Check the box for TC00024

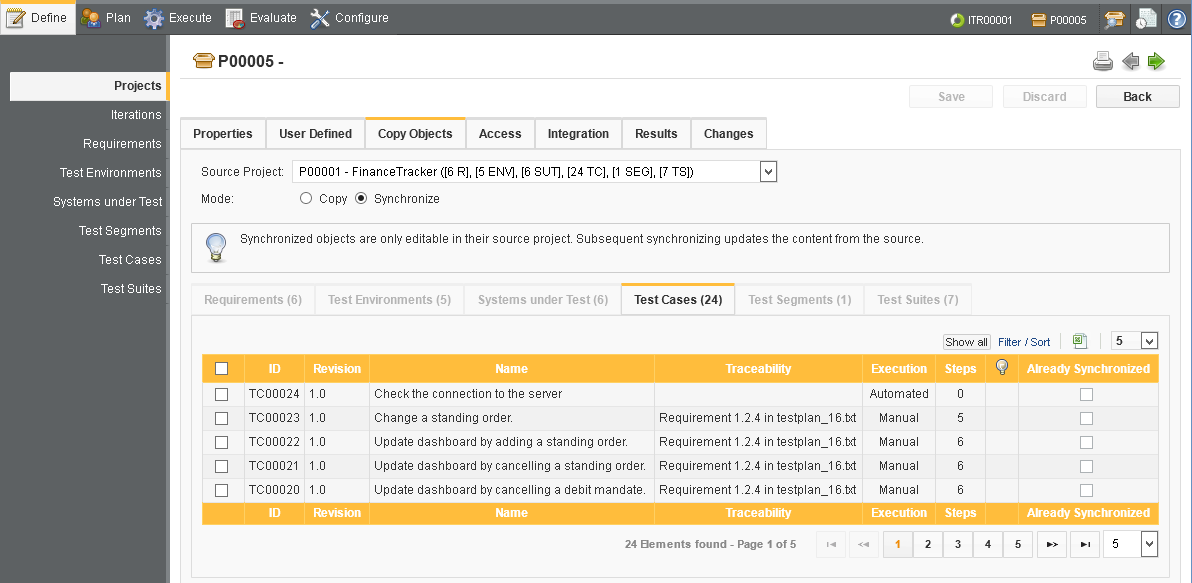pyautogui.click(x=221, y=394)
